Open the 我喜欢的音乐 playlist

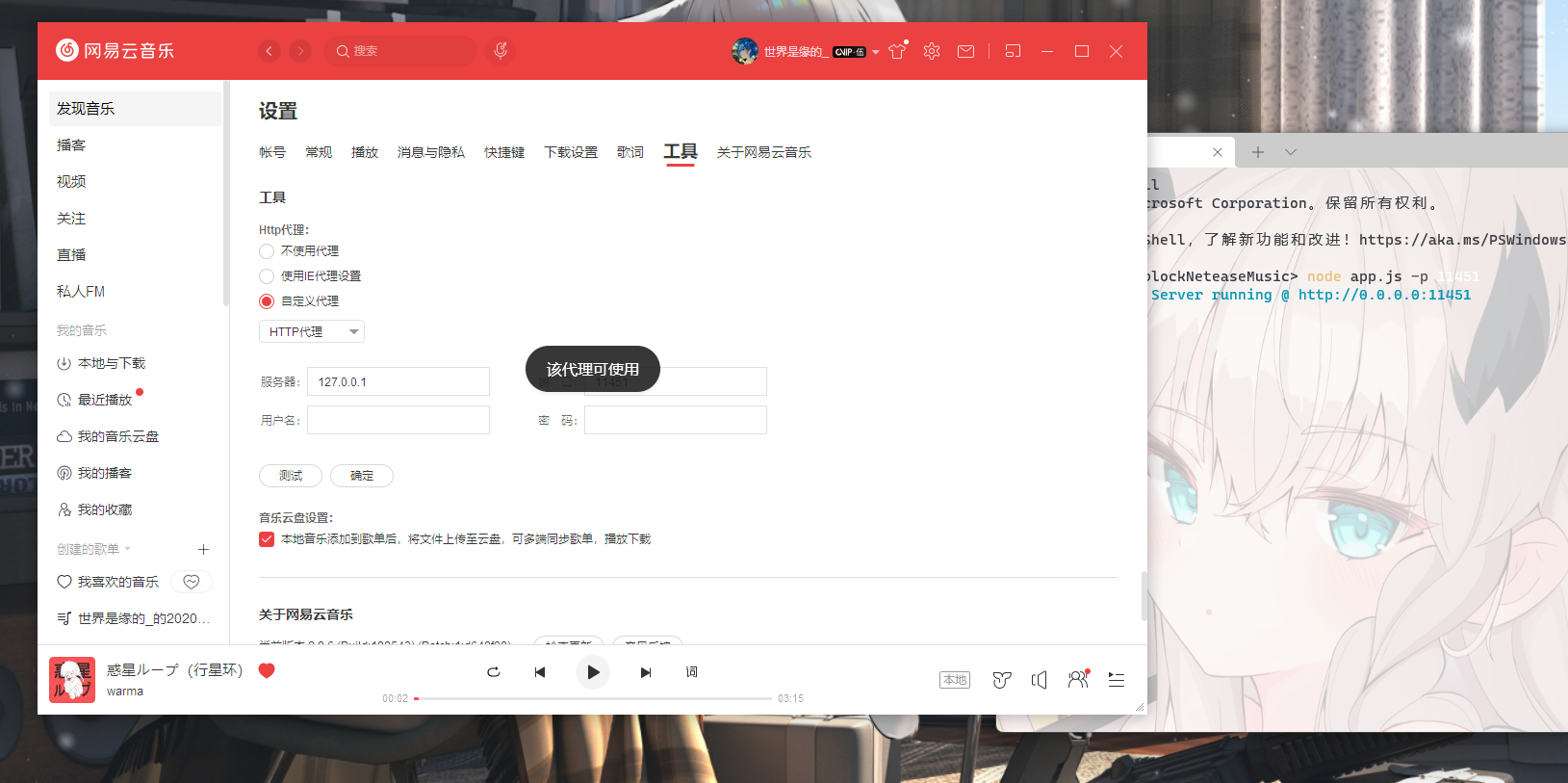click(x=108, y=582)
